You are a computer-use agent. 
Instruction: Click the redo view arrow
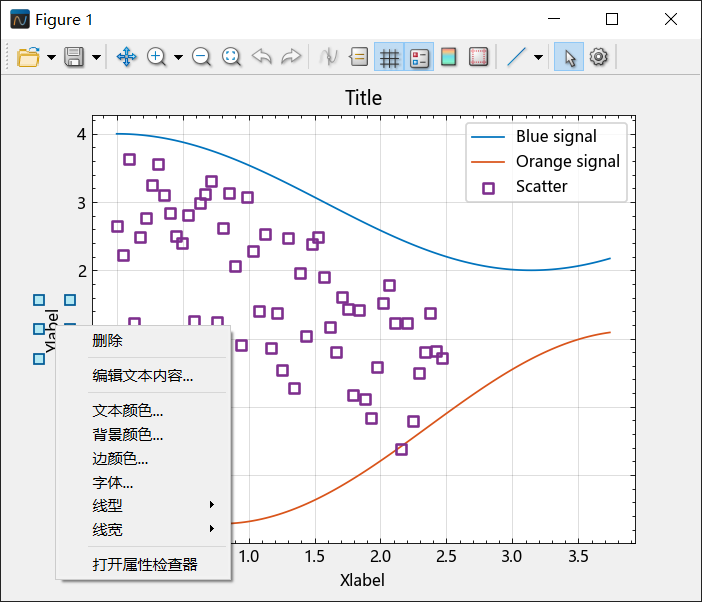(x=291, y=57)
